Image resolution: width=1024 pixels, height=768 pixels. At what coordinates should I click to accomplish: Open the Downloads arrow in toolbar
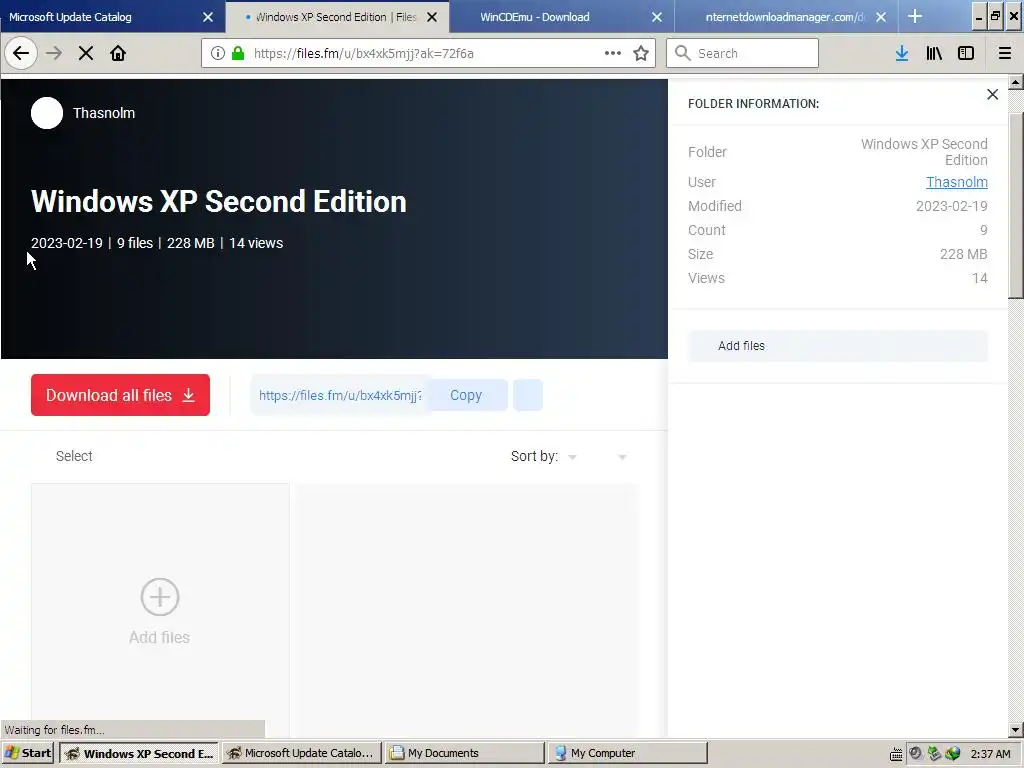pos(902,54)
